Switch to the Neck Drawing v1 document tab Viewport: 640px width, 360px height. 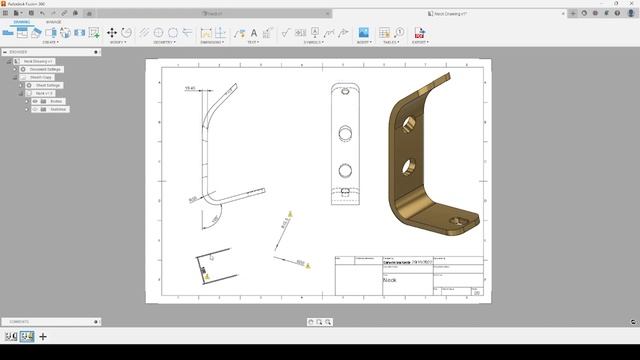[448, 13]
